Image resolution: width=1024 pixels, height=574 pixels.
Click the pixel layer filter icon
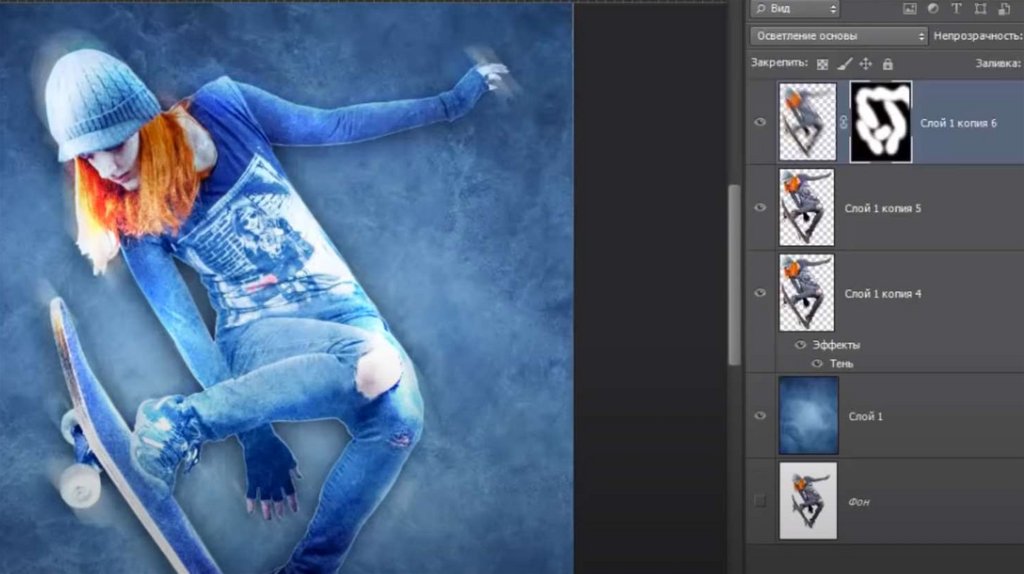[x=910, y=9]
